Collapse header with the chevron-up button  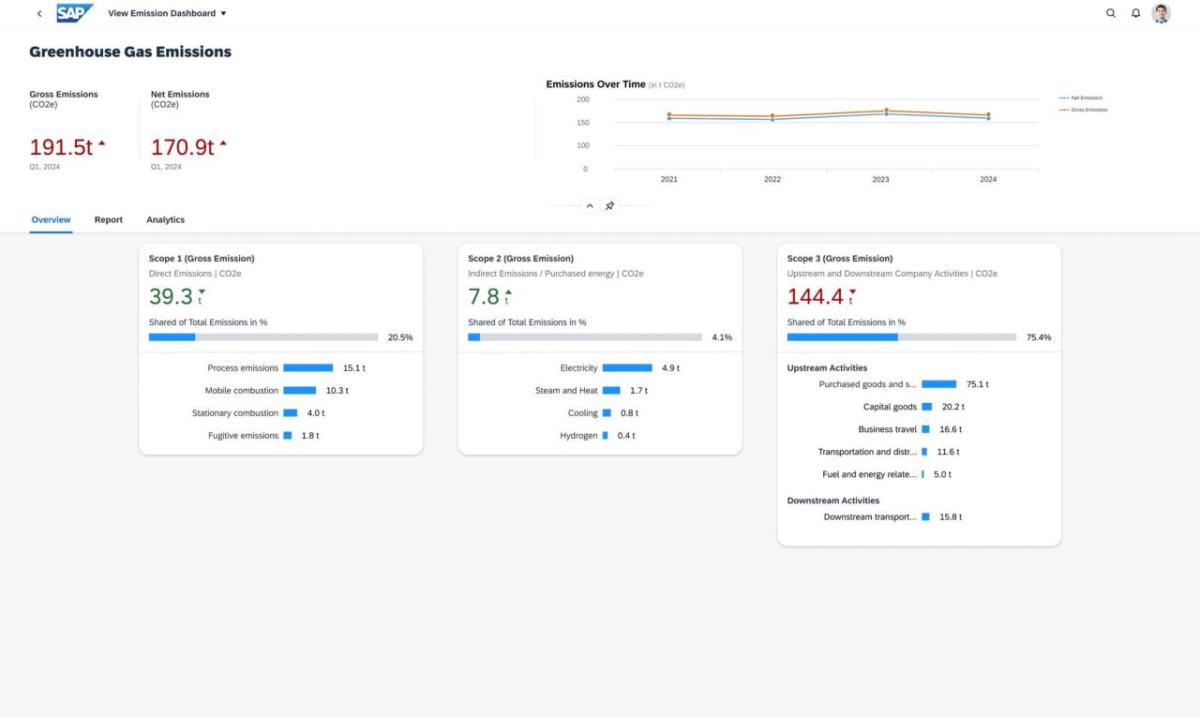pos(589,206)
